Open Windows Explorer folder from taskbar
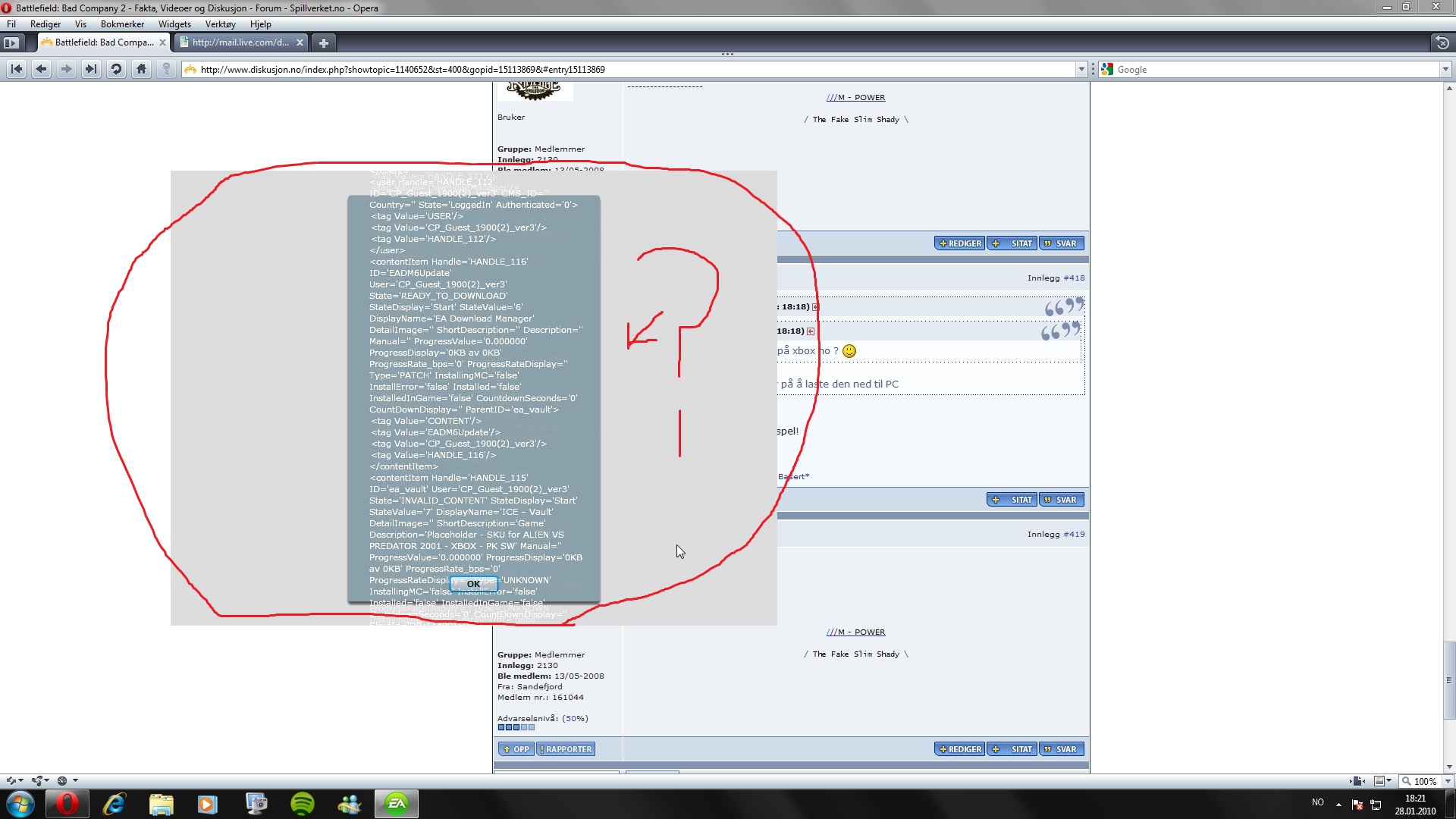Screen dimensions: 1456x819 (x=161, y=804)
